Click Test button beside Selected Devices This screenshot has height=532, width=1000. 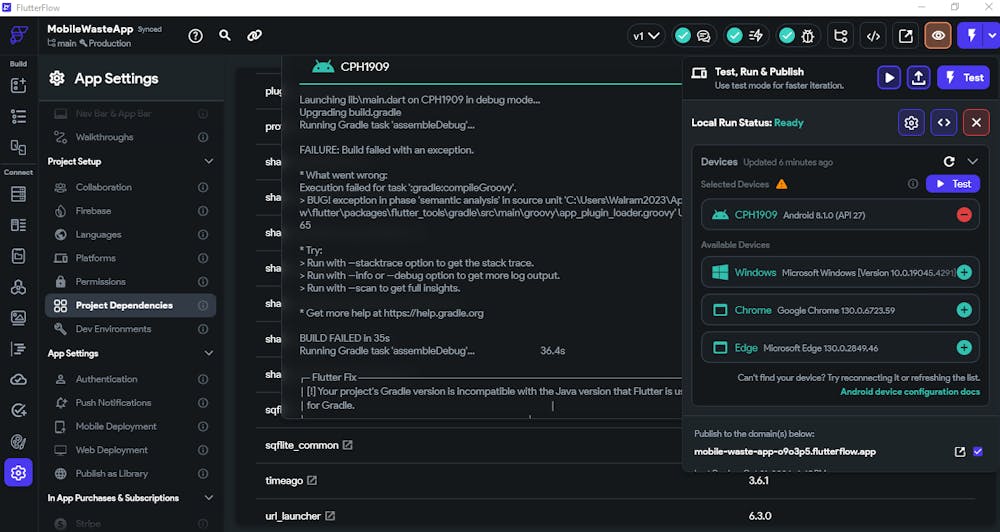[x=953, y=184]
